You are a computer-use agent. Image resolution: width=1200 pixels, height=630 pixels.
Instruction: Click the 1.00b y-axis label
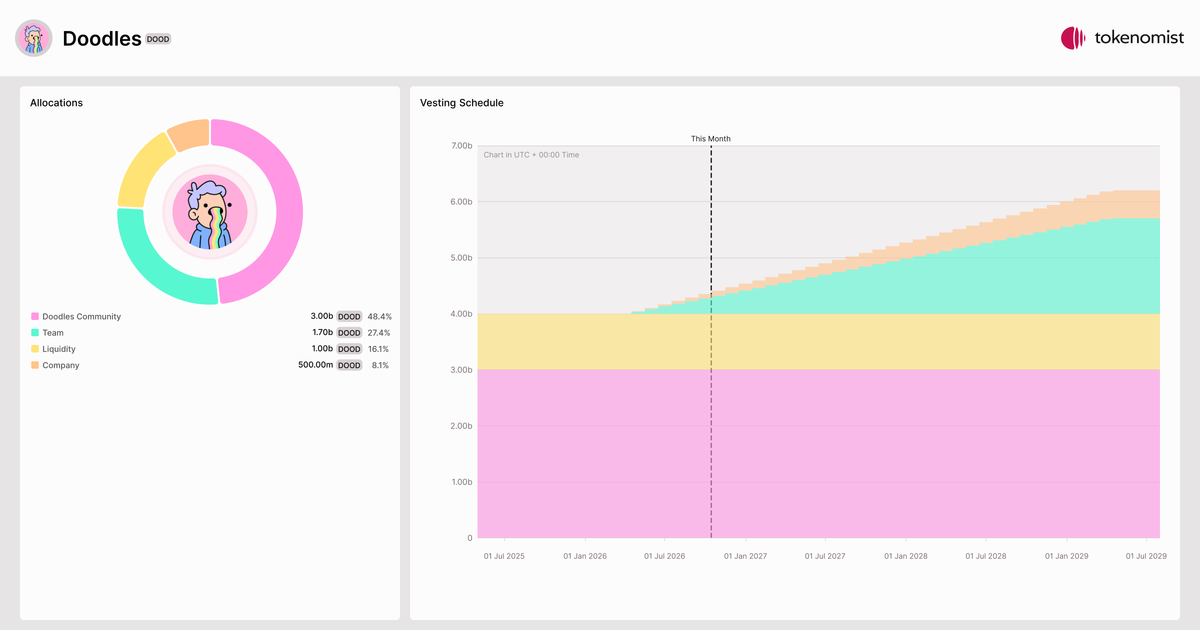(460, 482)
